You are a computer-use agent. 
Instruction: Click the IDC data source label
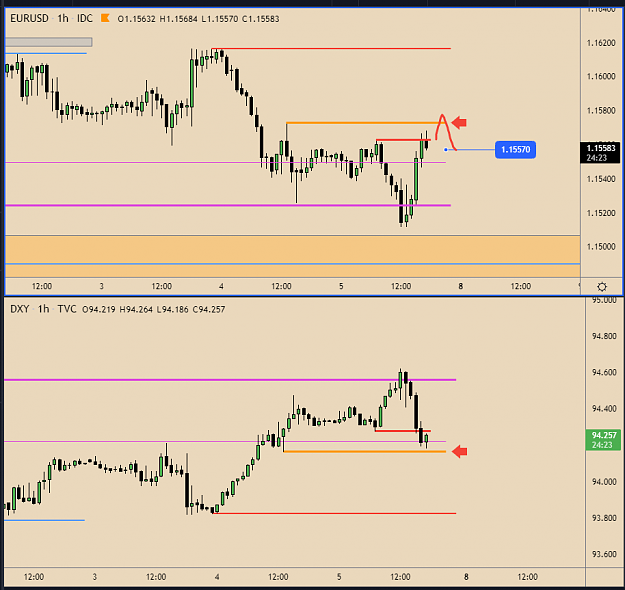(85, 18)
